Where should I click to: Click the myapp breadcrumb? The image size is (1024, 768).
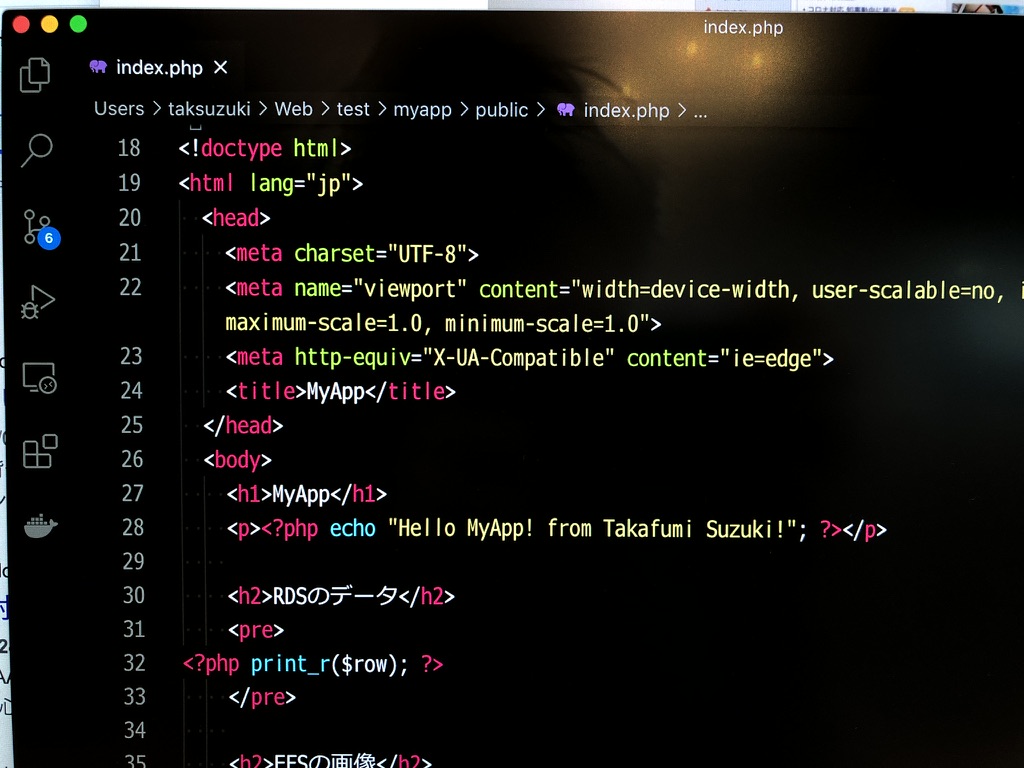click(422, 110)
